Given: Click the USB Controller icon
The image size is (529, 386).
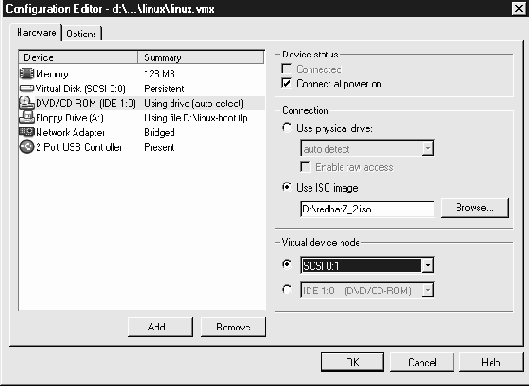Looking at the screenshot, I should click(x=27, y=147).
